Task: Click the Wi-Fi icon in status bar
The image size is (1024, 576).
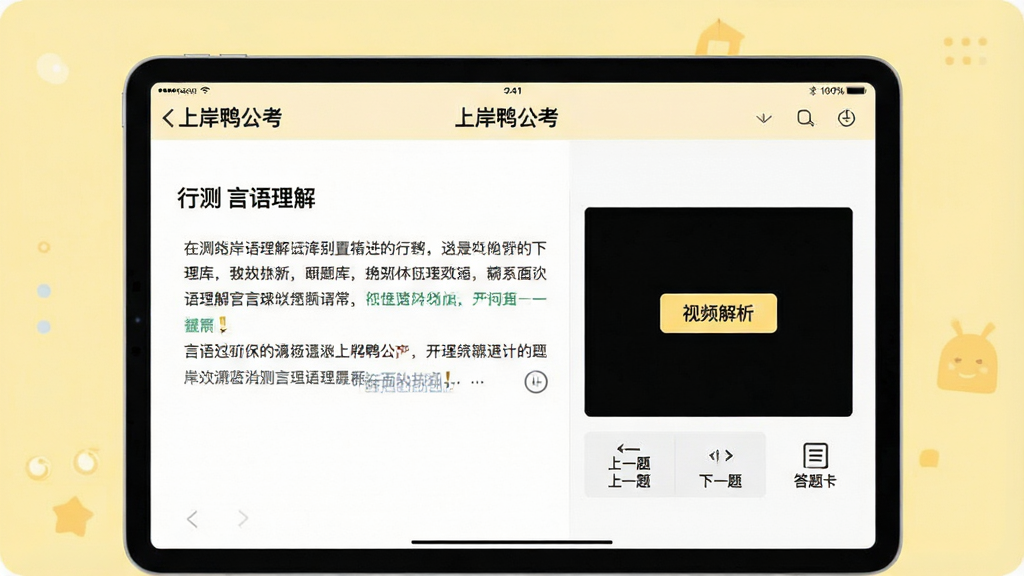Action: click(x=205, y=90)
